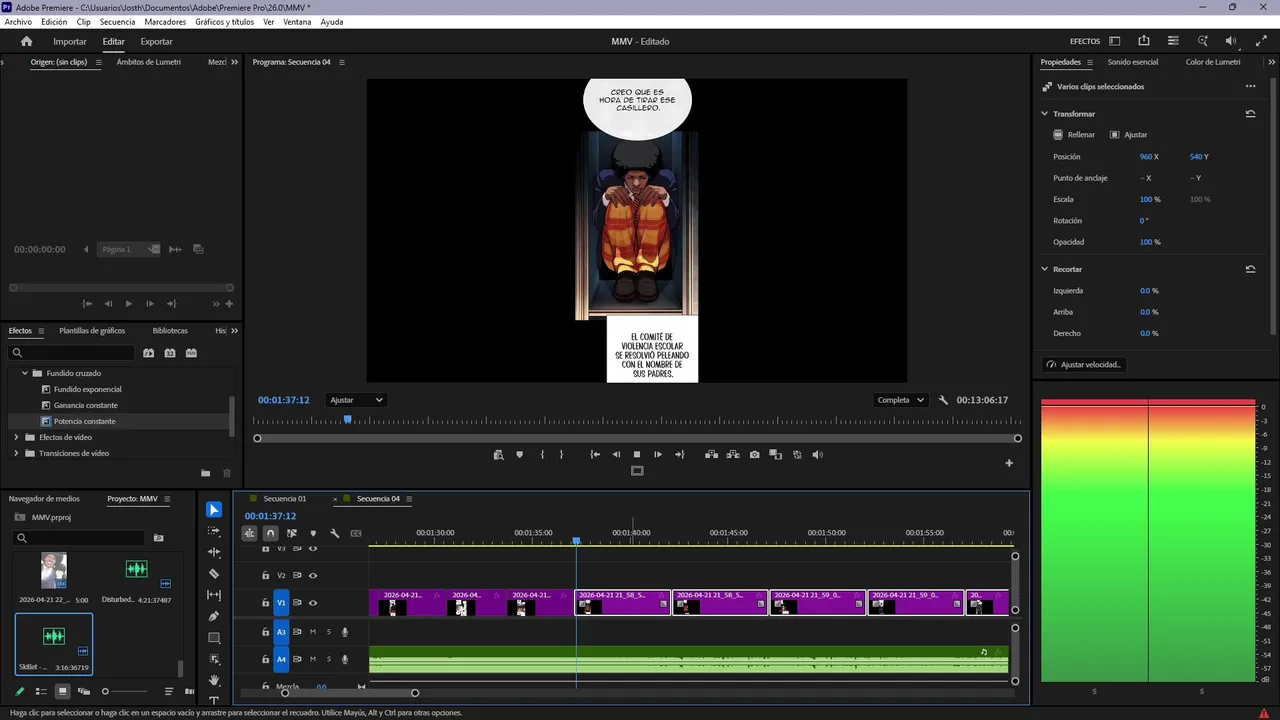Collapse the Recortar section

pyautogui.click(x=1045, y=269)
